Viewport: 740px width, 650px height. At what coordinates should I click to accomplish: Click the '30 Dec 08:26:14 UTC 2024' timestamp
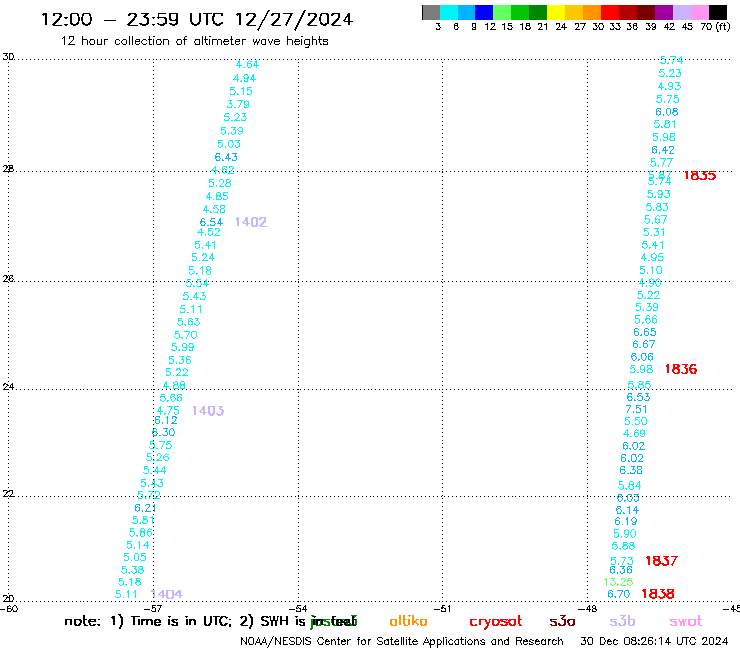coord(654,642)
